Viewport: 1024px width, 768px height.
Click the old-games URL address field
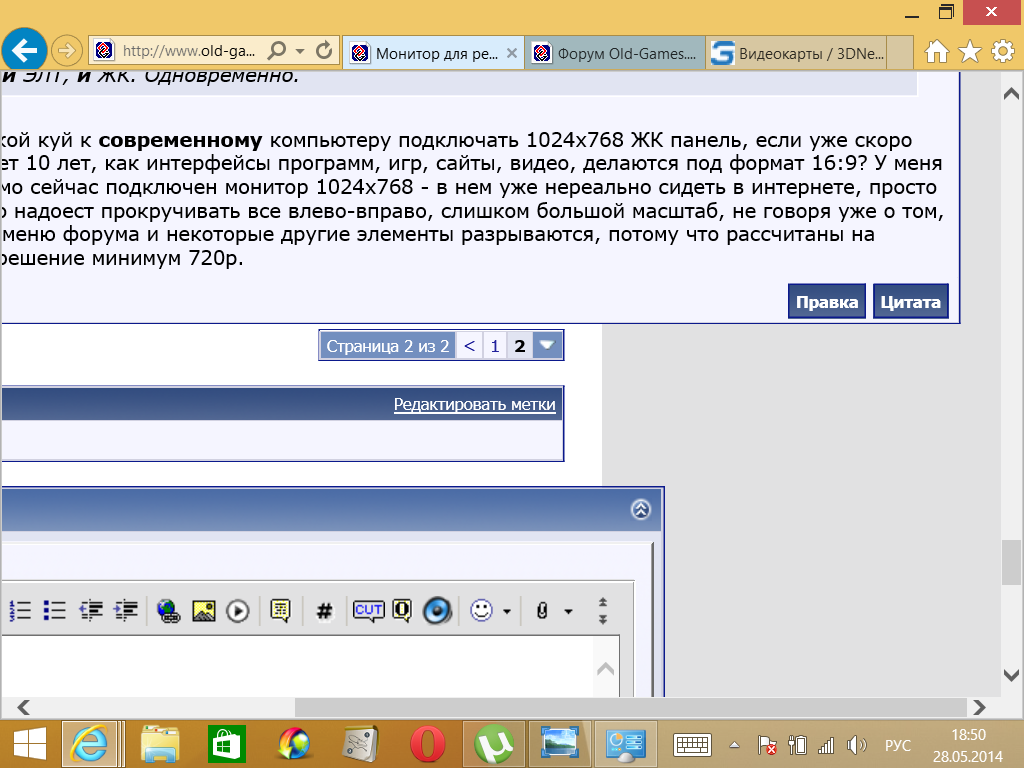click(189, 50)
